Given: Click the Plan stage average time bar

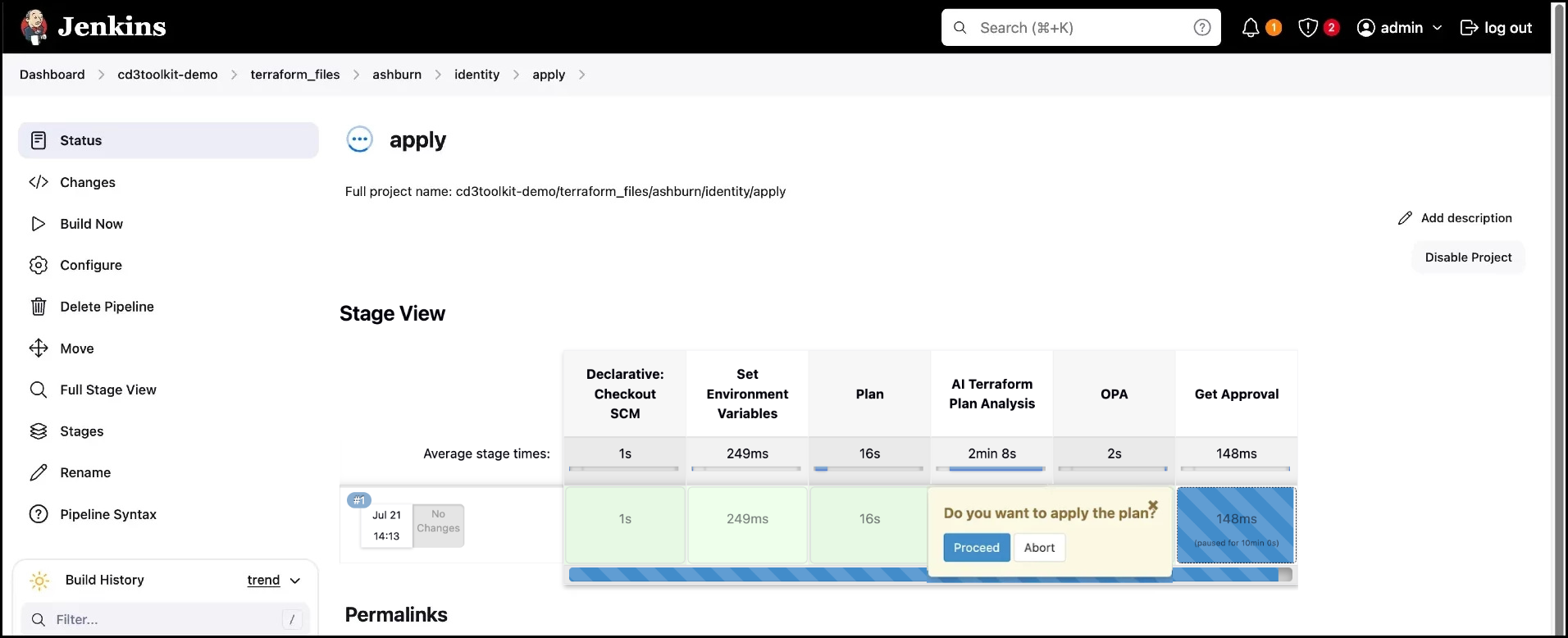Looking at the screenshot, I should point(869,469).
